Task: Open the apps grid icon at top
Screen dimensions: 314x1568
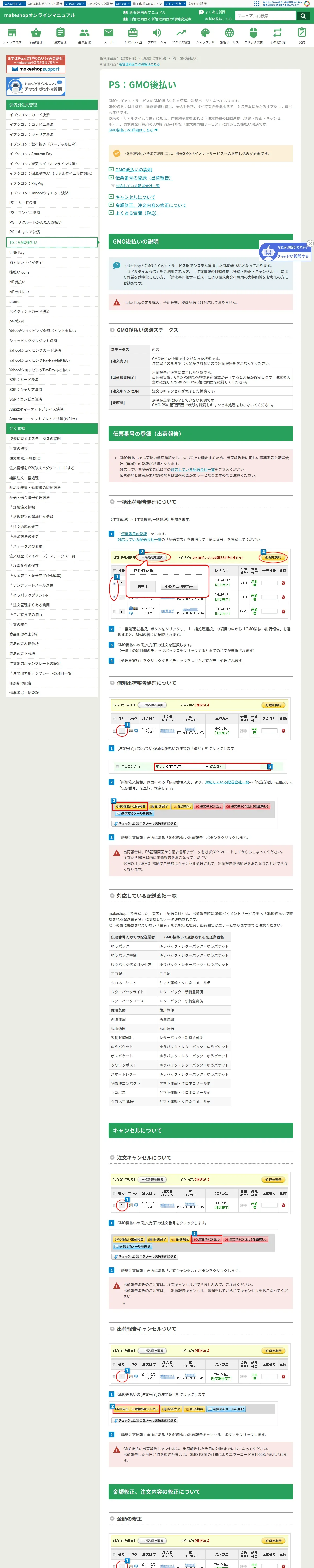Action: tap(257, 4)
